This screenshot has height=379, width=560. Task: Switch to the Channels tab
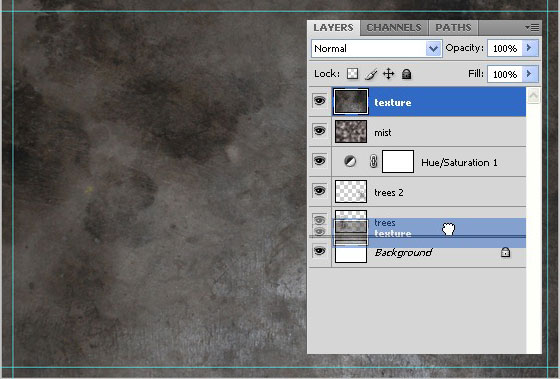coord(394,28)
